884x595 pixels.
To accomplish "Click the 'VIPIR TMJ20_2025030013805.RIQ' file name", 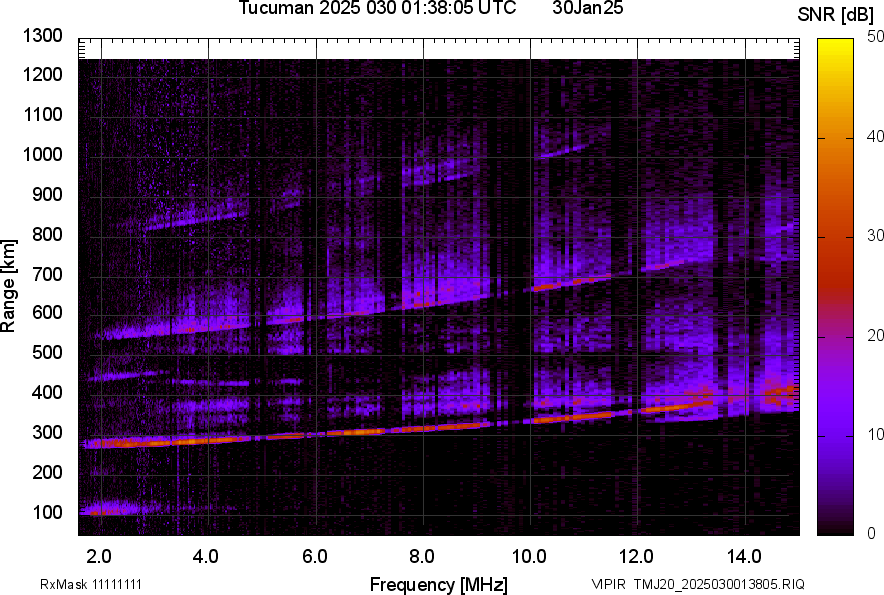I will [x=697, y=584].
